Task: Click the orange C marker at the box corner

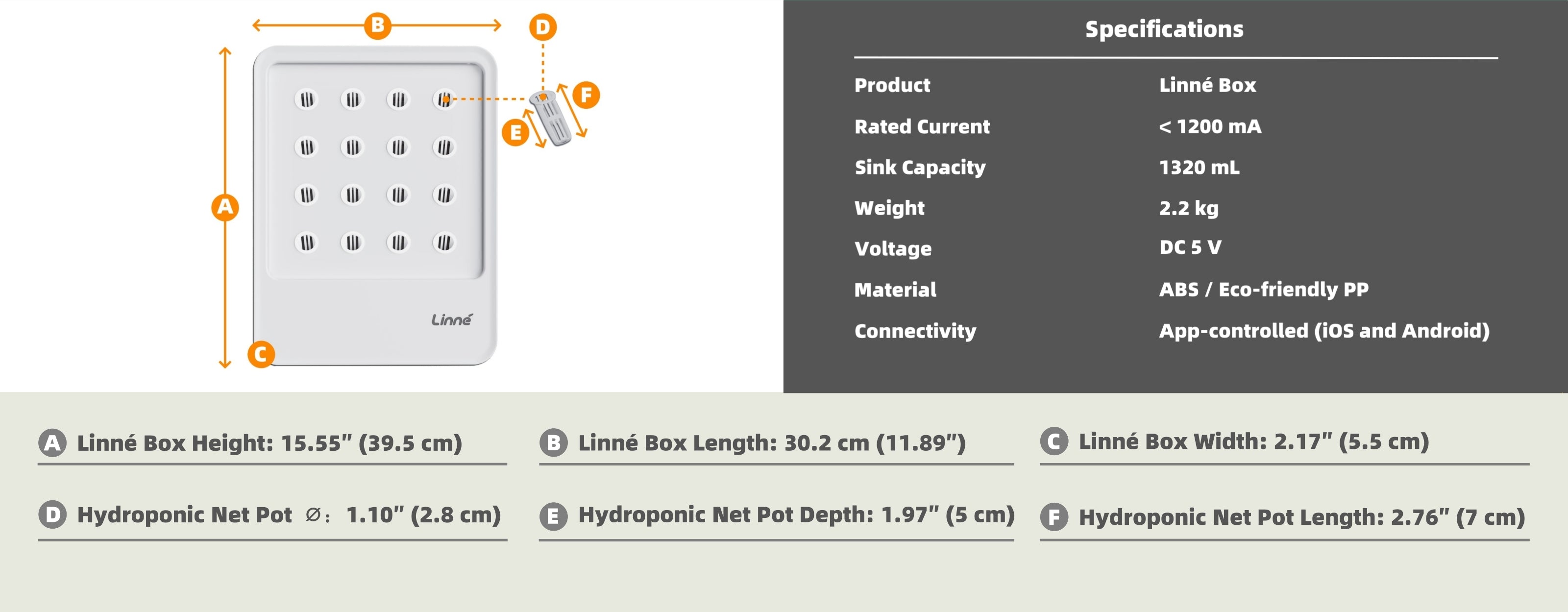Action: 261,354
